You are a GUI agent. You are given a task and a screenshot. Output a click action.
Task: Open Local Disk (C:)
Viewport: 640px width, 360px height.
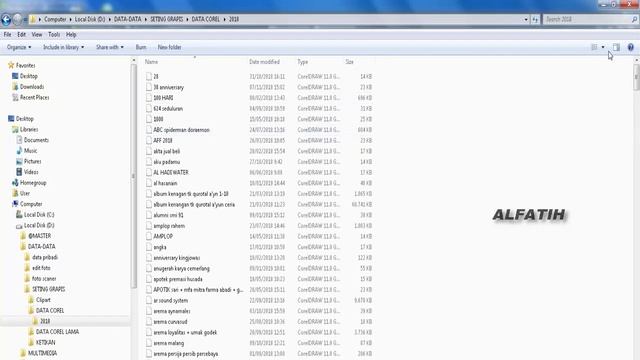tap(39, 214)
